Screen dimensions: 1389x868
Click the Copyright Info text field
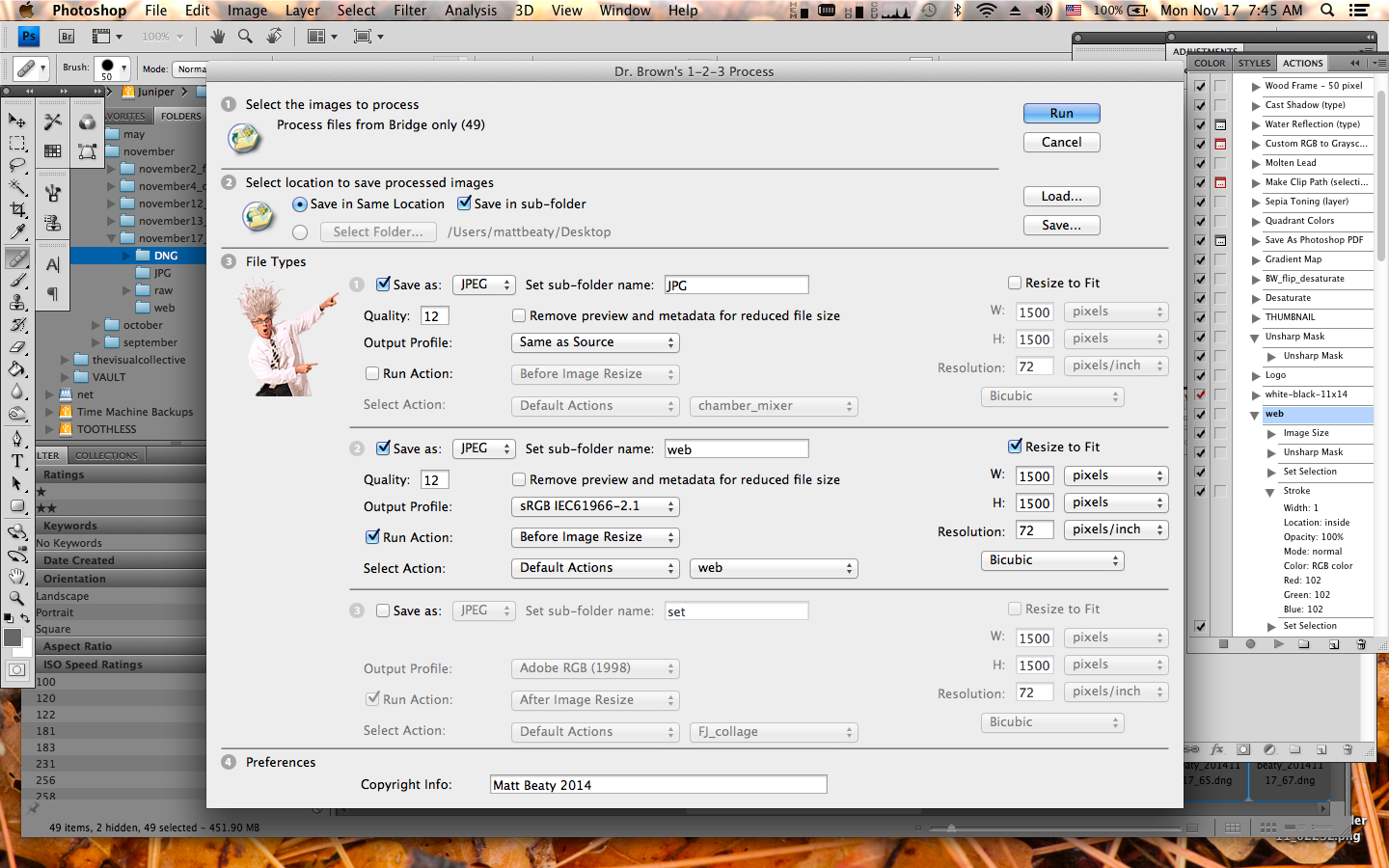(659, 784)
